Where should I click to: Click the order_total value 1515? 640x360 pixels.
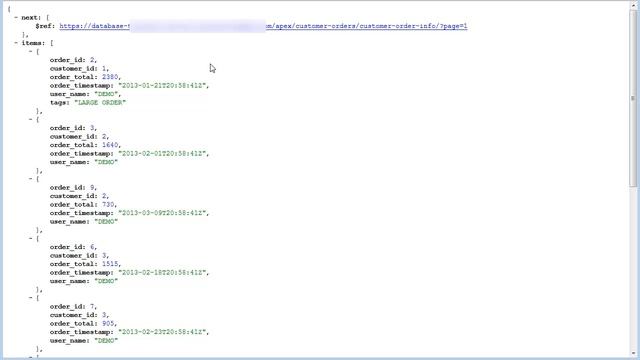[x=110, y=264]
